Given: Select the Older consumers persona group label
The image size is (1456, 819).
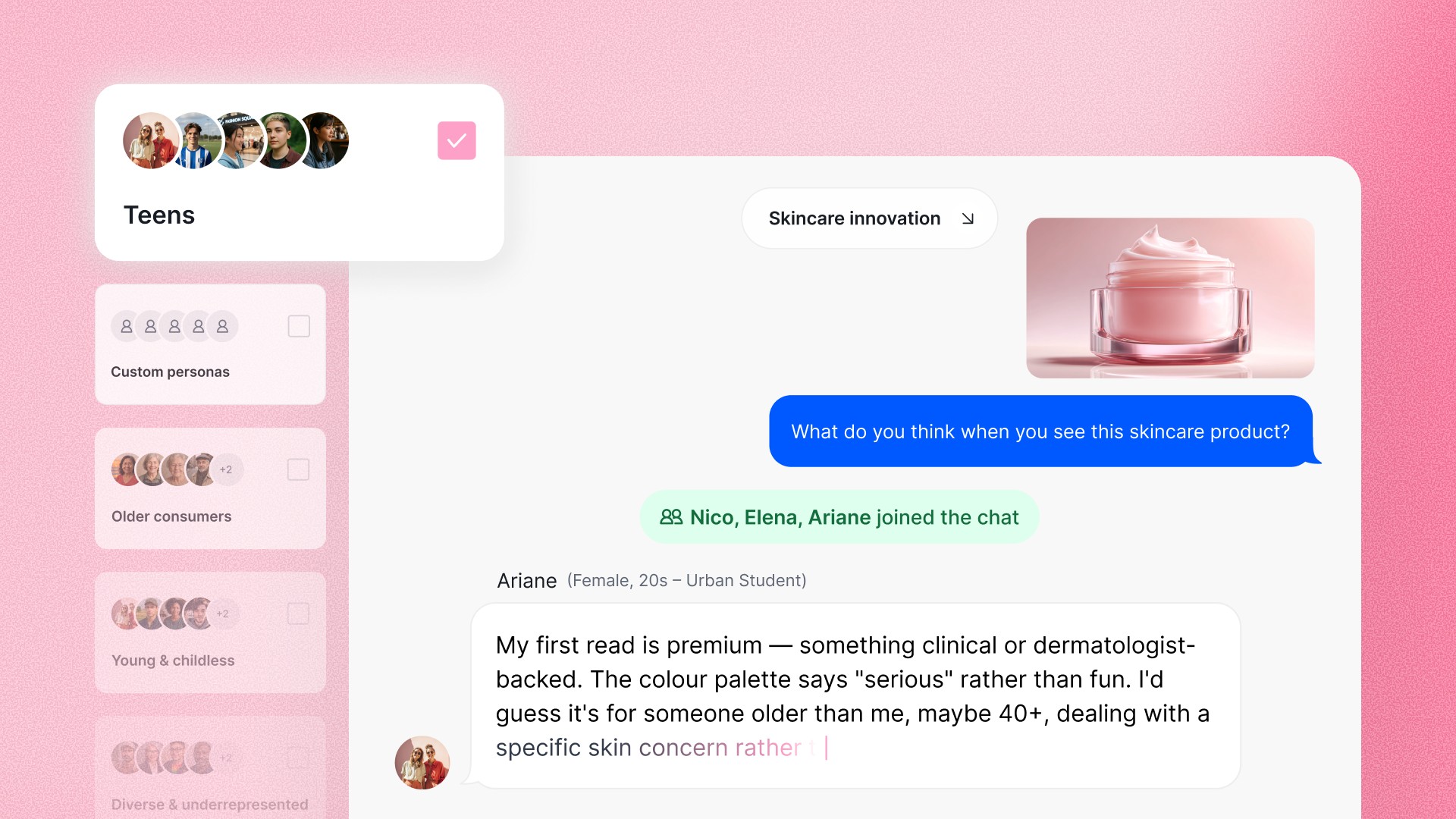Looking at the screenshot, I should pos(171,516).
